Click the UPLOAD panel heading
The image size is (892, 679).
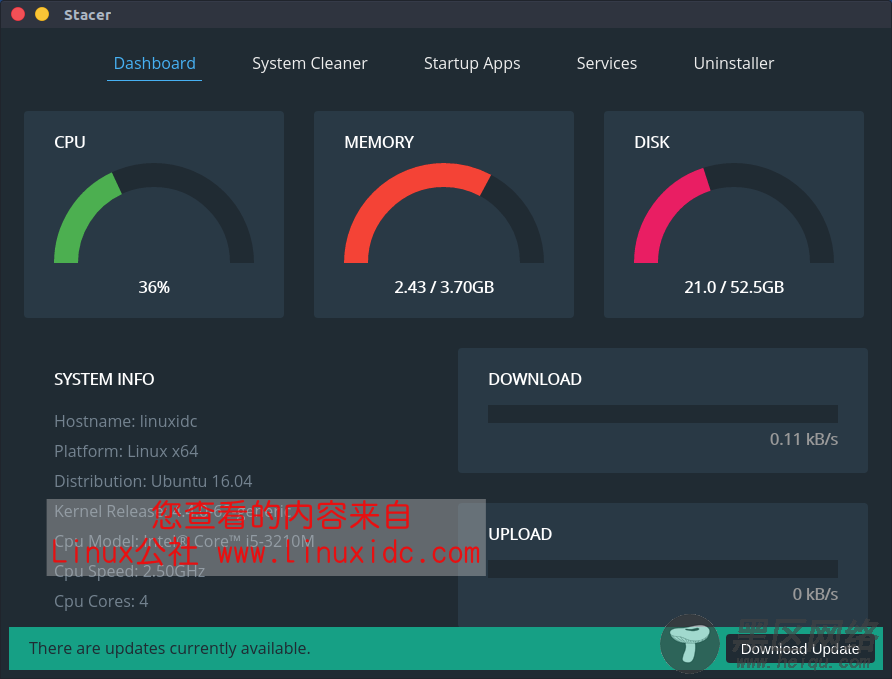(520, 535)
